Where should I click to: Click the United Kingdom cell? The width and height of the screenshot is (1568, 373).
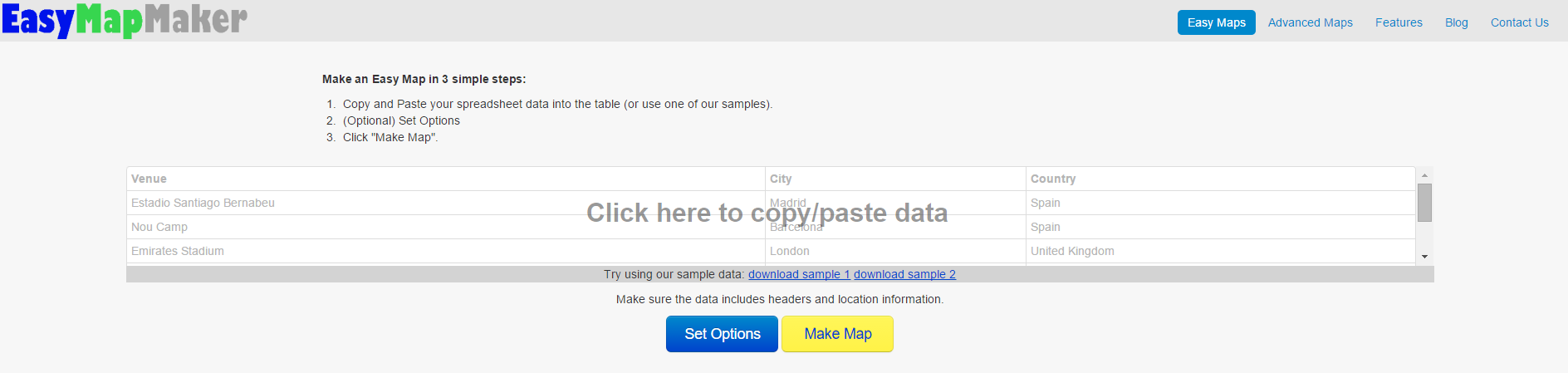(1072, 251)
